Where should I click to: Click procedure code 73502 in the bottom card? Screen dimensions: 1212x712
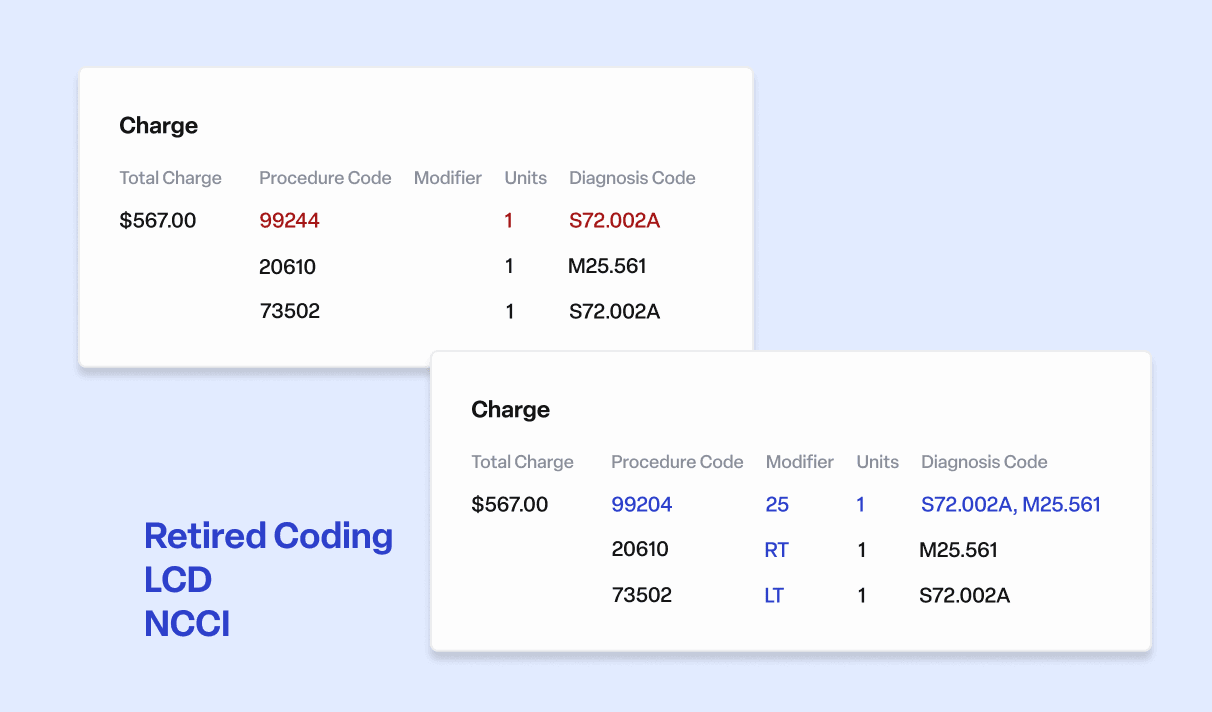click(641, 596)
